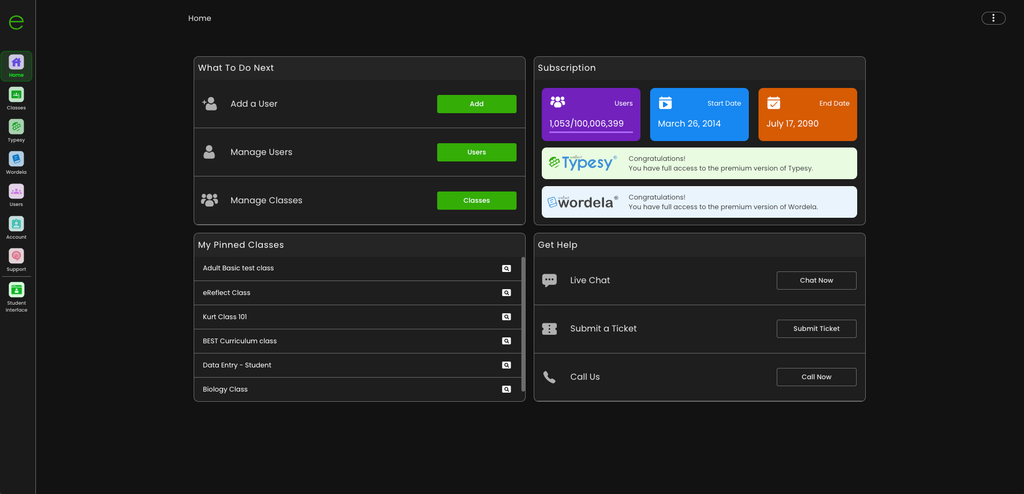
Task: Open Wordela in sidebar
Action: point(16,163)
